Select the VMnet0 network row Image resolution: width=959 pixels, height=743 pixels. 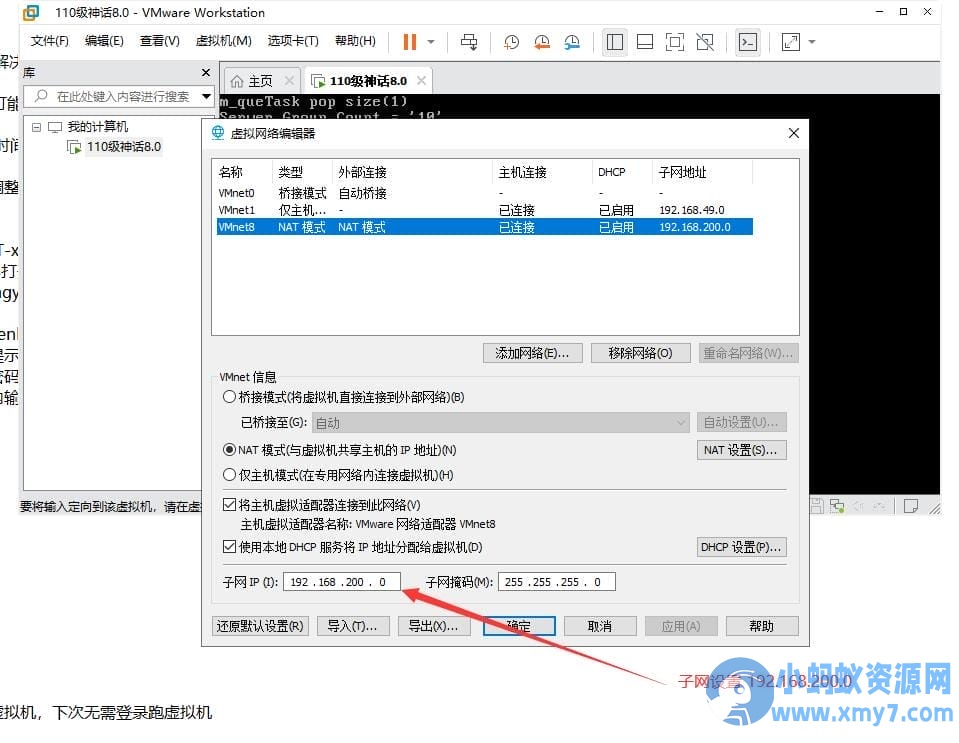(x=484, y=193)
